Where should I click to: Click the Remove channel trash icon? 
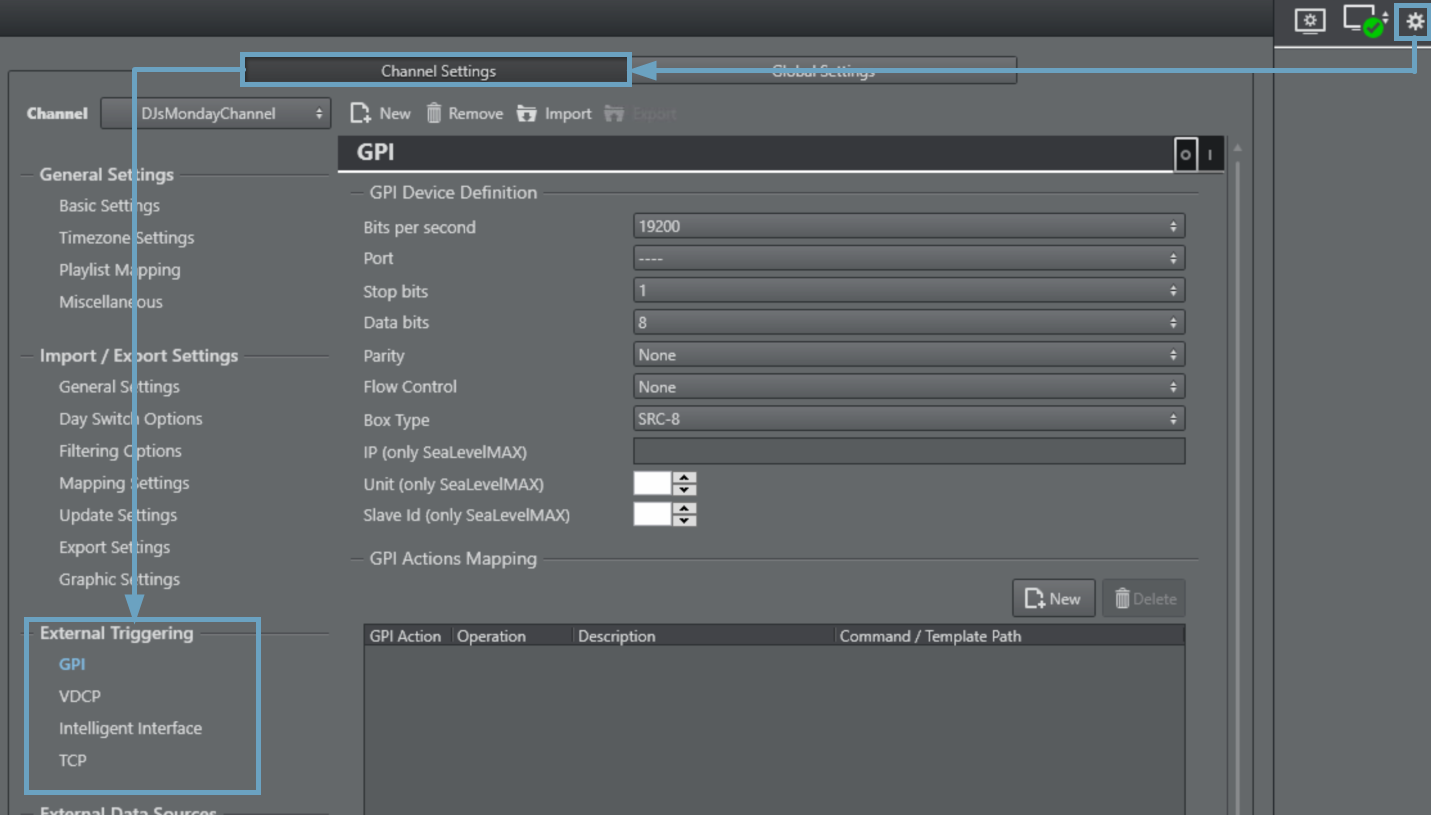point(434,114)
